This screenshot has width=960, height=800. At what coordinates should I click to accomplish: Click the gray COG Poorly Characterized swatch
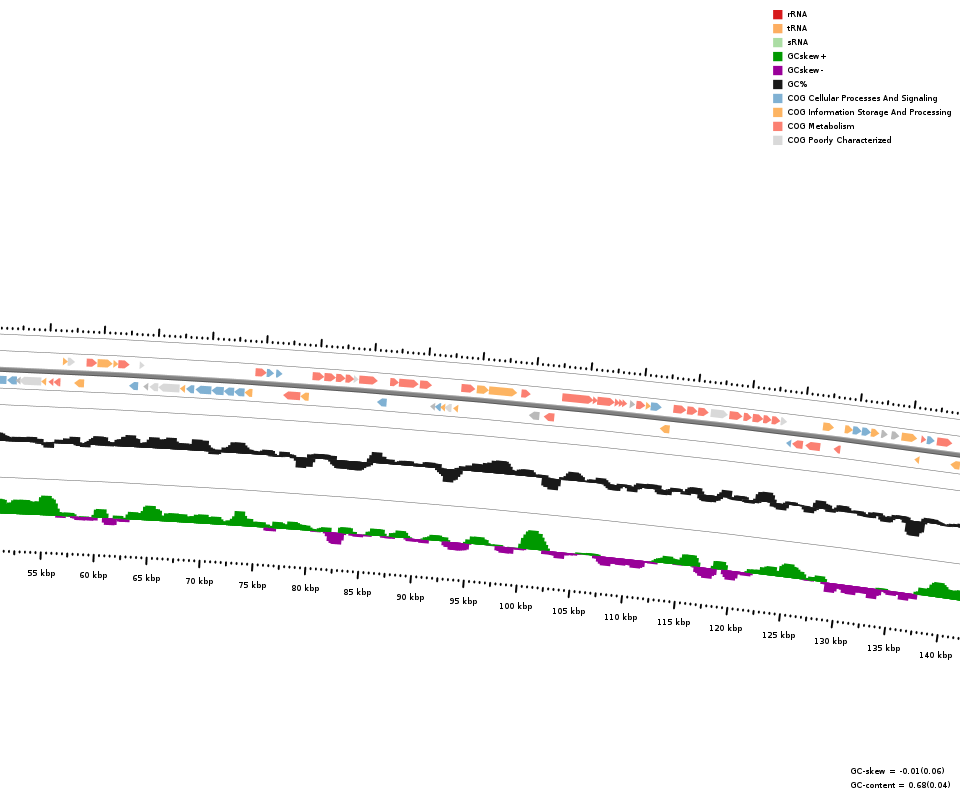tap(777, 140)
